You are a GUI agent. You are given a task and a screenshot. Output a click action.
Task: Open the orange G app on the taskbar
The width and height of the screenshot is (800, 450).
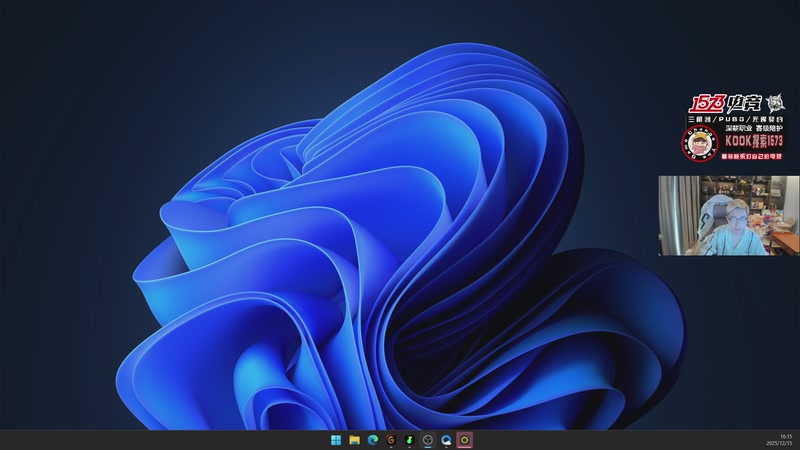coord(391,440)
